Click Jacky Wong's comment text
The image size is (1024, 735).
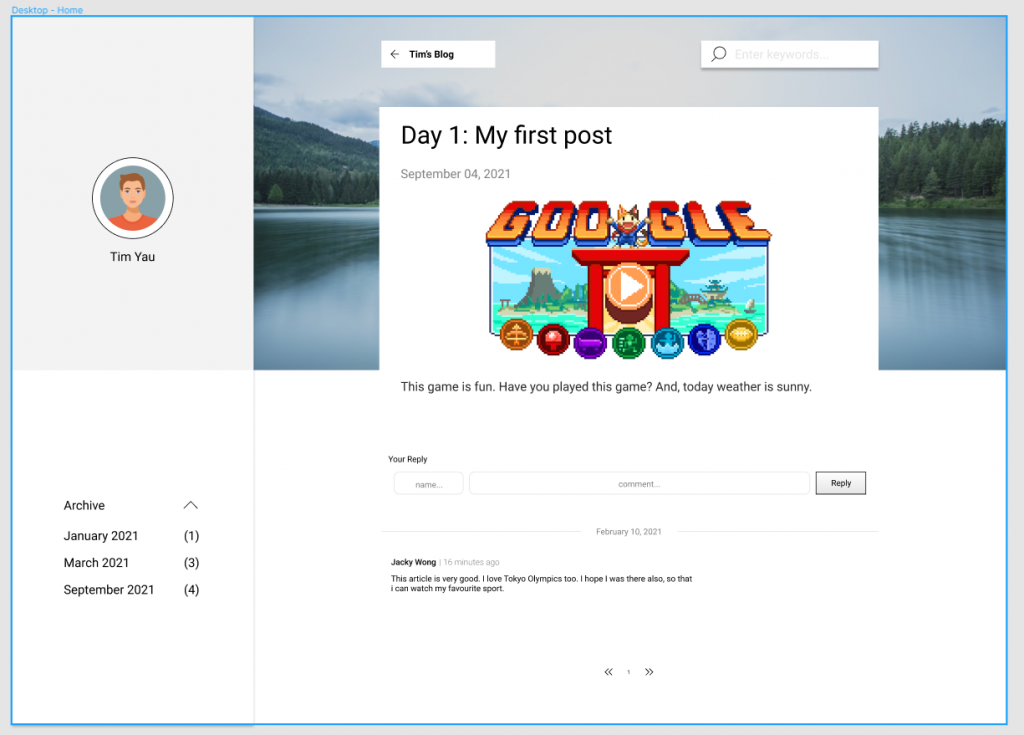coord(541,583)
